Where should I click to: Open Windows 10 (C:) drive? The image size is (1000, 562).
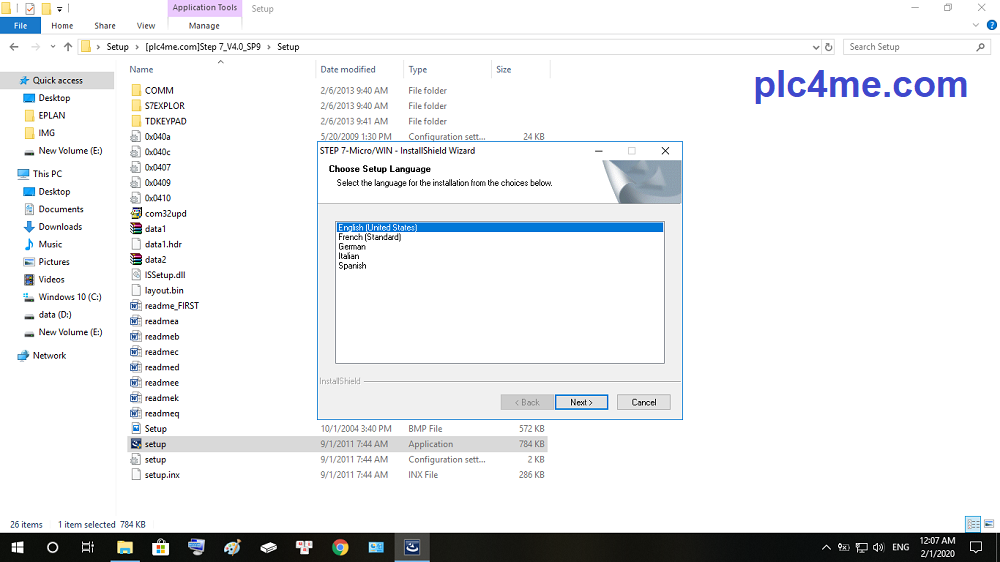pos(70,297)
